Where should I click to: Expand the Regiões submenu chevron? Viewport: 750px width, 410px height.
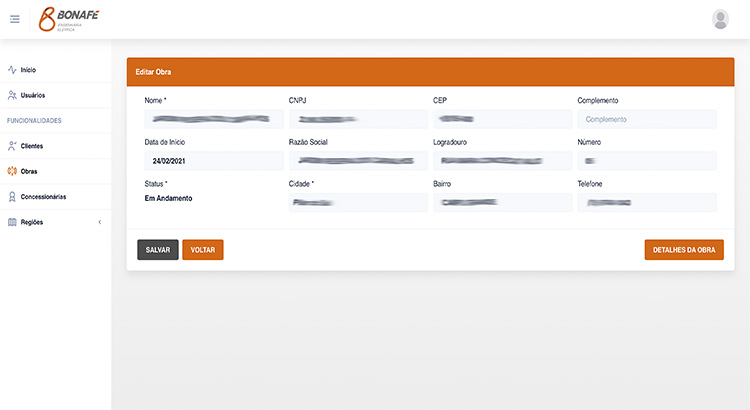tap(99, 222)
